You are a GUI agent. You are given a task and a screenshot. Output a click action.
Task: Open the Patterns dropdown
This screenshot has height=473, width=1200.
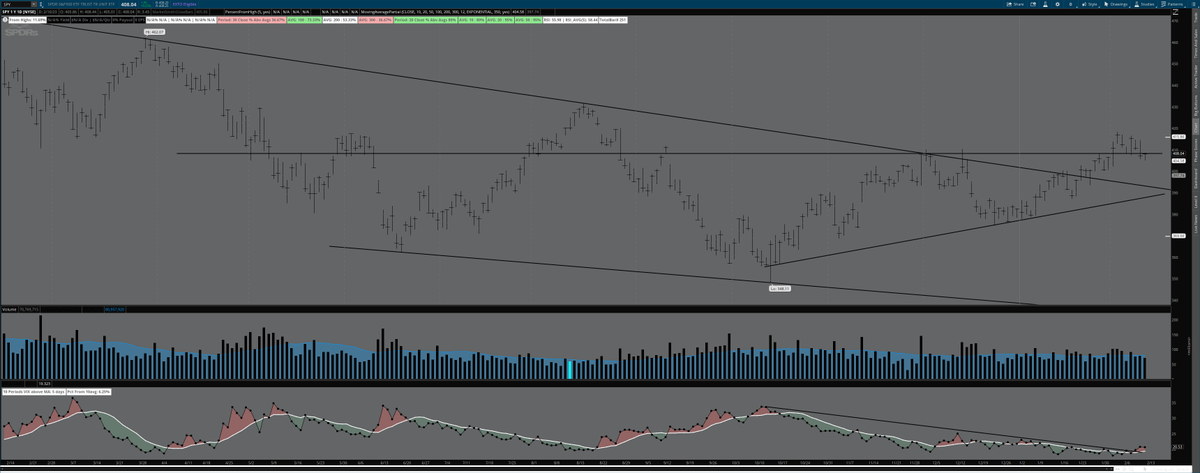pos(1172,4)
